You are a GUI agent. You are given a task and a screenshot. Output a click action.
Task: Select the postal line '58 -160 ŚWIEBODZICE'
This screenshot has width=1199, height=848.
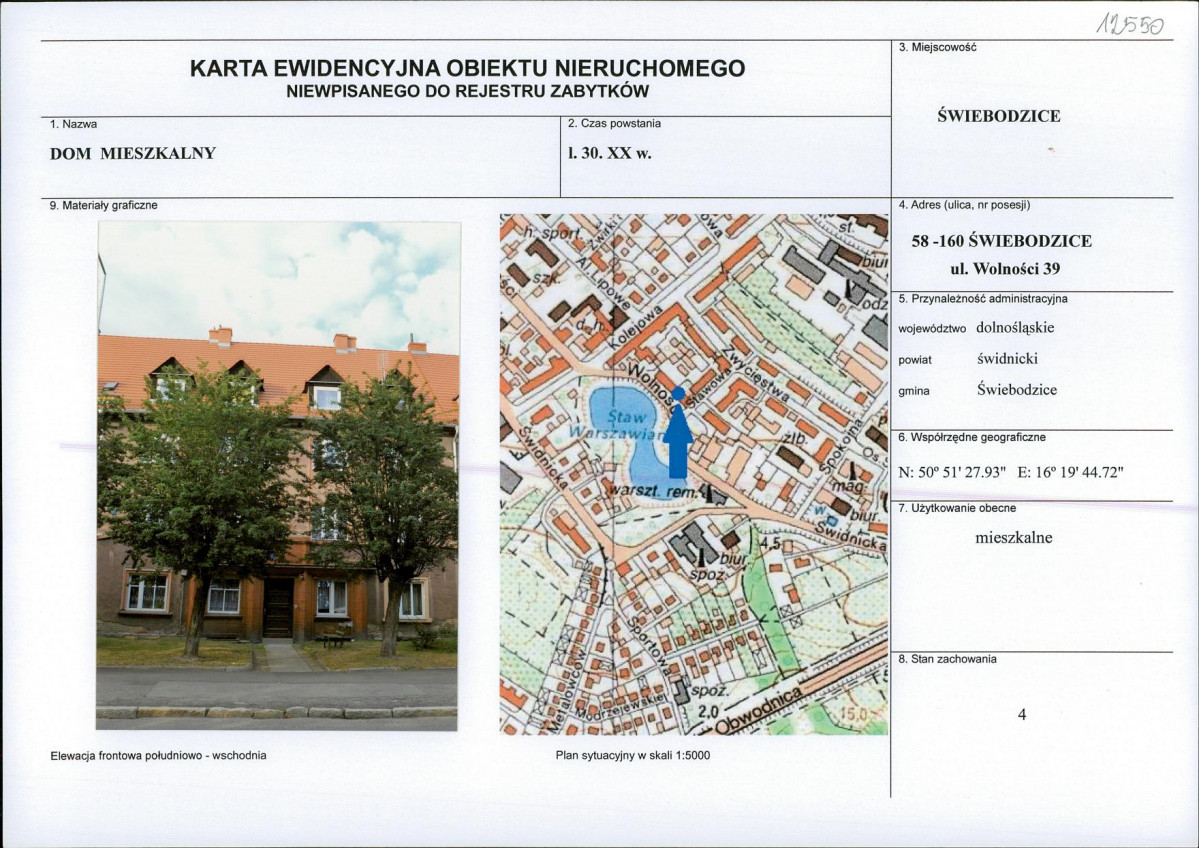point(1002,241)
